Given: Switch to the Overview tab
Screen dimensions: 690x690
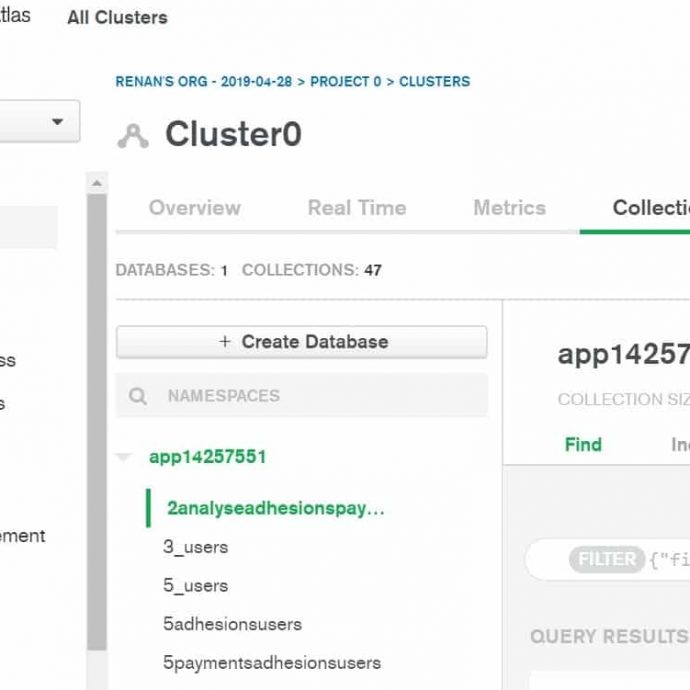Looking at the screenshot, I should (195, 208).
